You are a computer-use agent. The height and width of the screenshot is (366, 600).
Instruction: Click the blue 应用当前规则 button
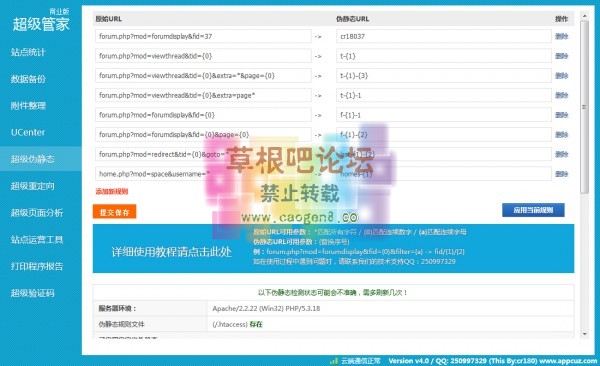pos(533,210)
